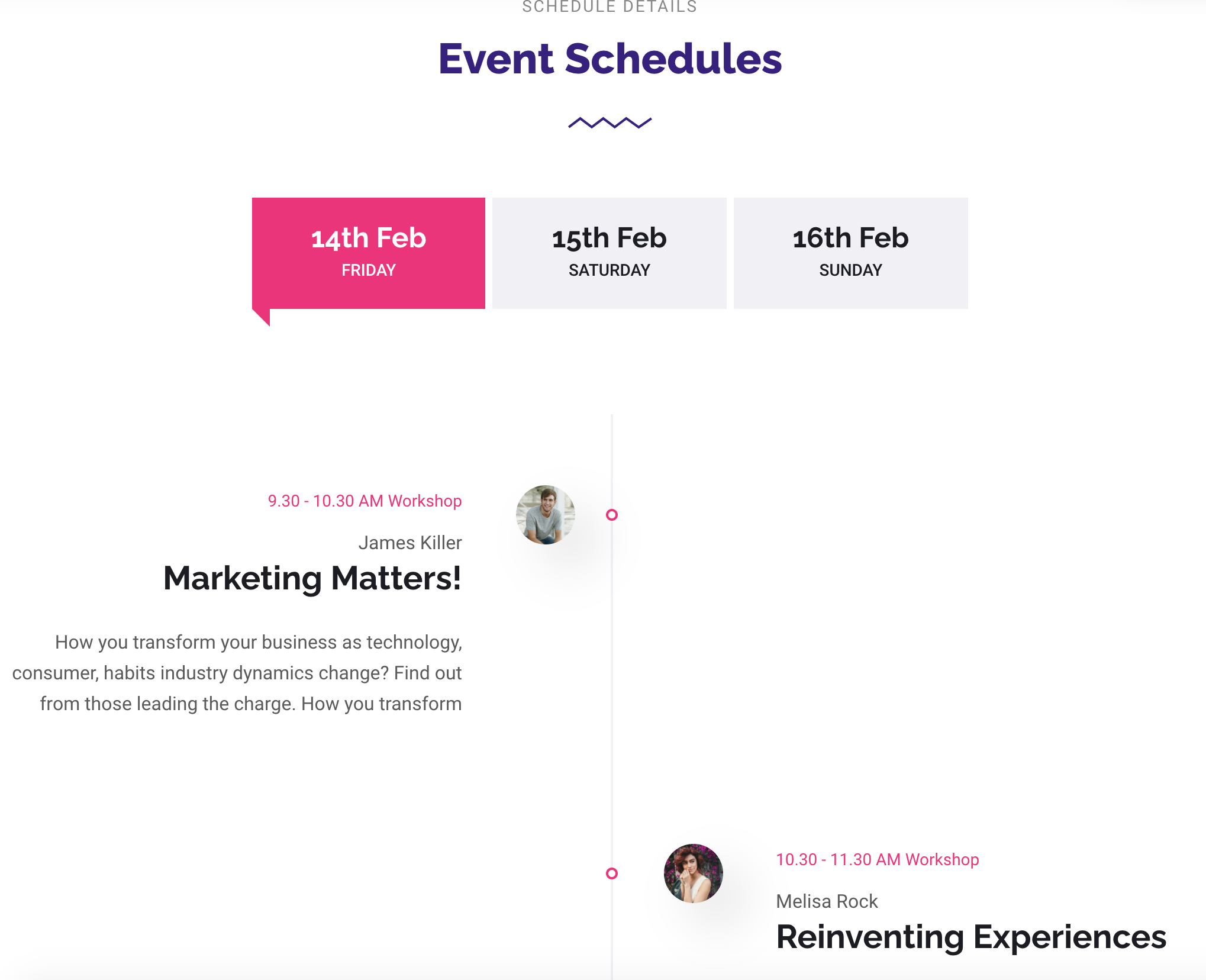
Task: Click the pink pointer triangle under active tab
Action: pos(263,317)
